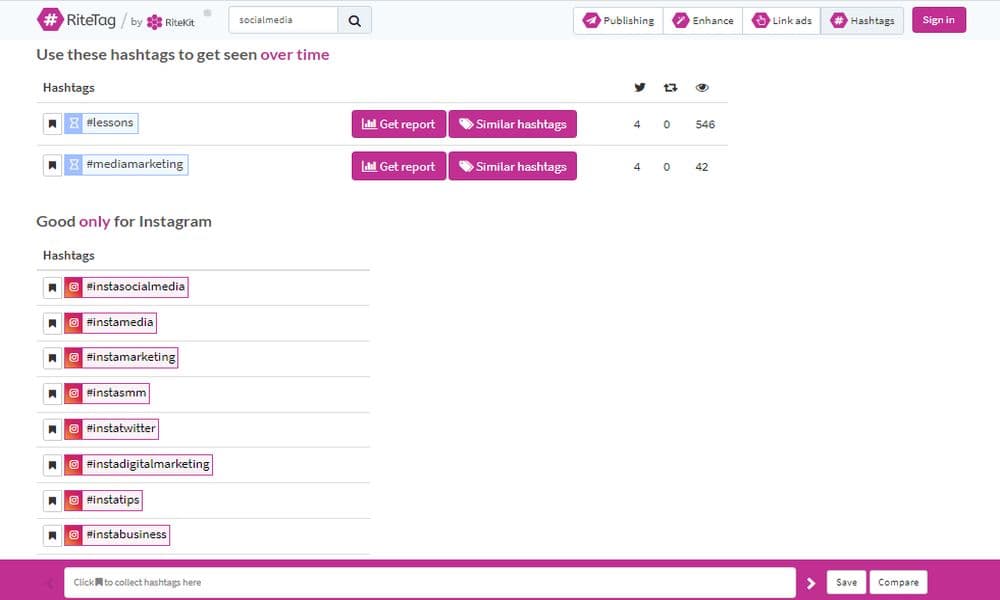Bookmark the #lessons hashtag
This screenshot has height=600, width=1000.
pos(52,124)
